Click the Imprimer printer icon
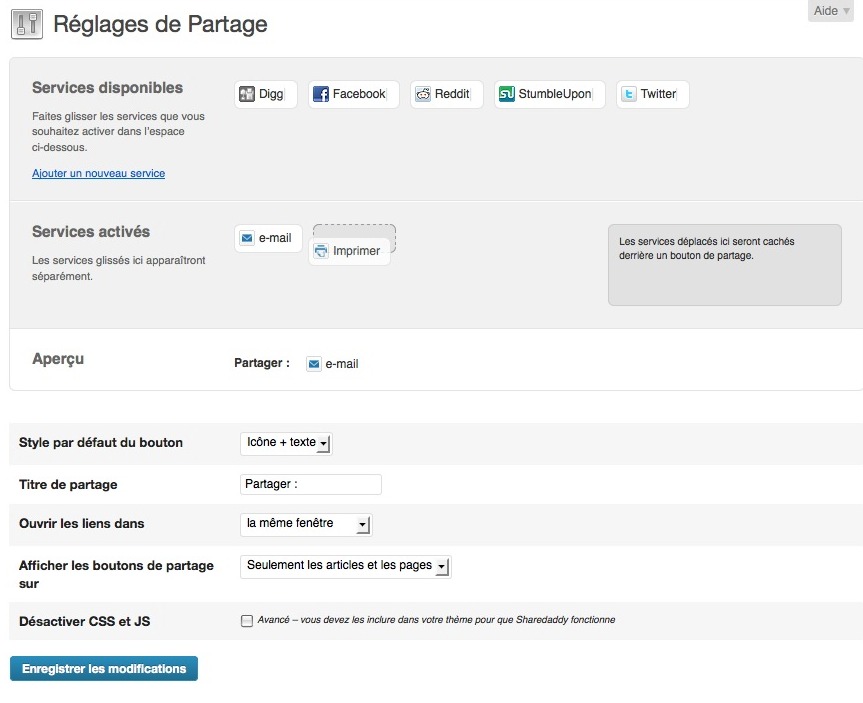 coord(321,251)
